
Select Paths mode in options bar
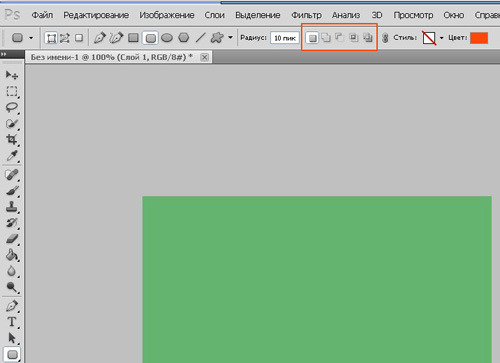[x=65, y=38]
